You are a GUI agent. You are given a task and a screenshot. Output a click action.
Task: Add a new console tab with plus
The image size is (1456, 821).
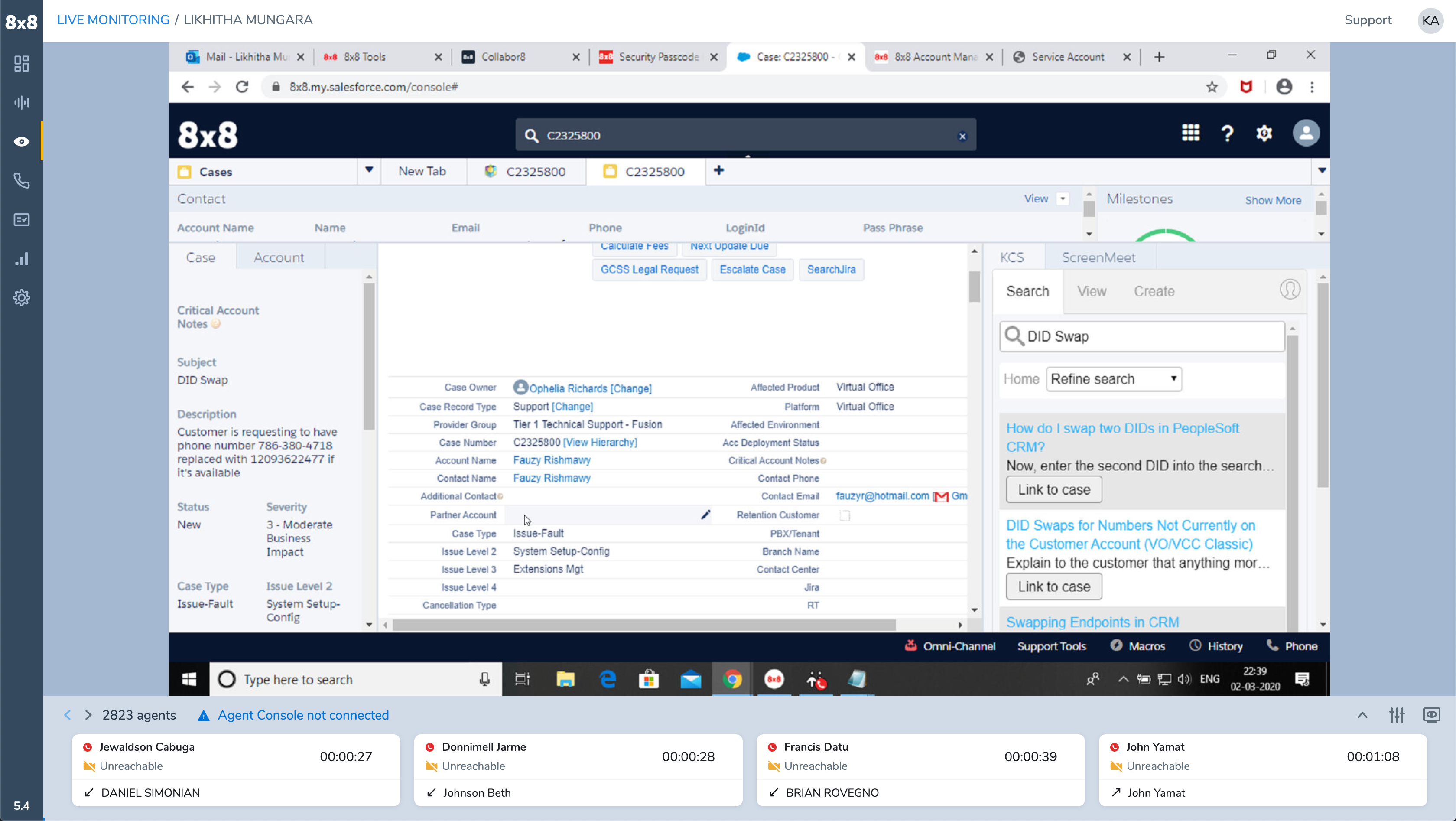pos(719,170)
